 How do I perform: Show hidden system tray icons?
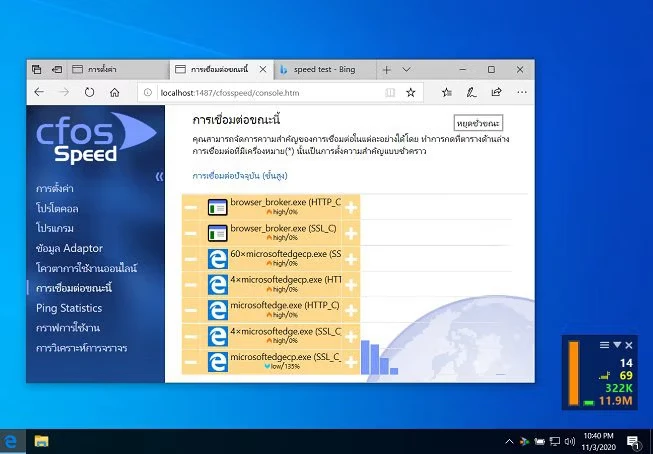pyautogui.click(x=507, y=441)
